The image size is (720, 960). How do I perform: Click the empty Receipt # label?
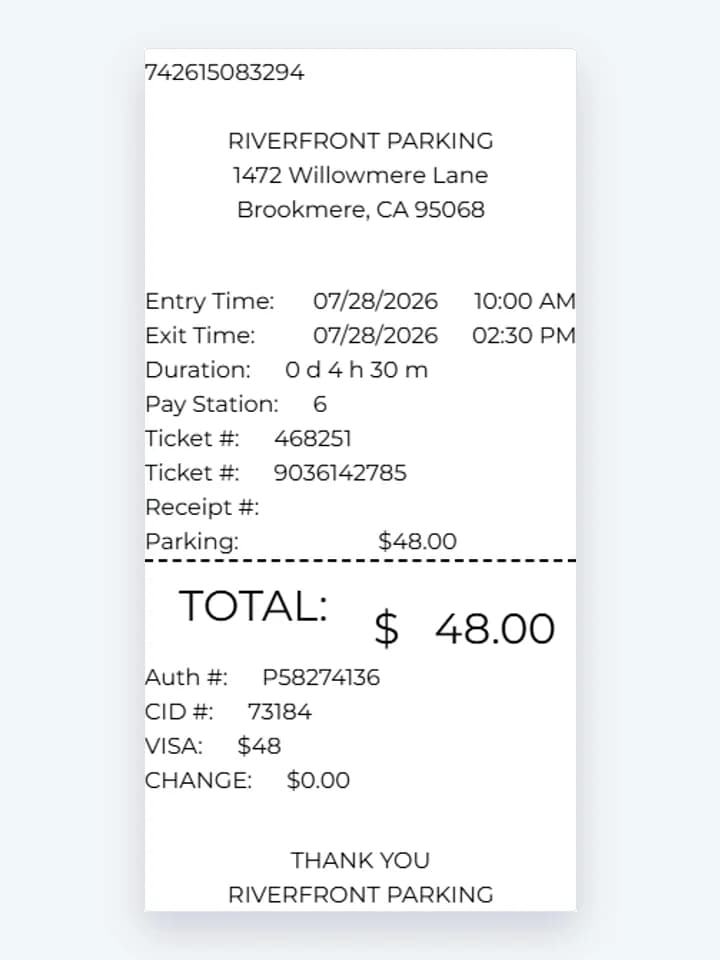[x=202, y=507]
